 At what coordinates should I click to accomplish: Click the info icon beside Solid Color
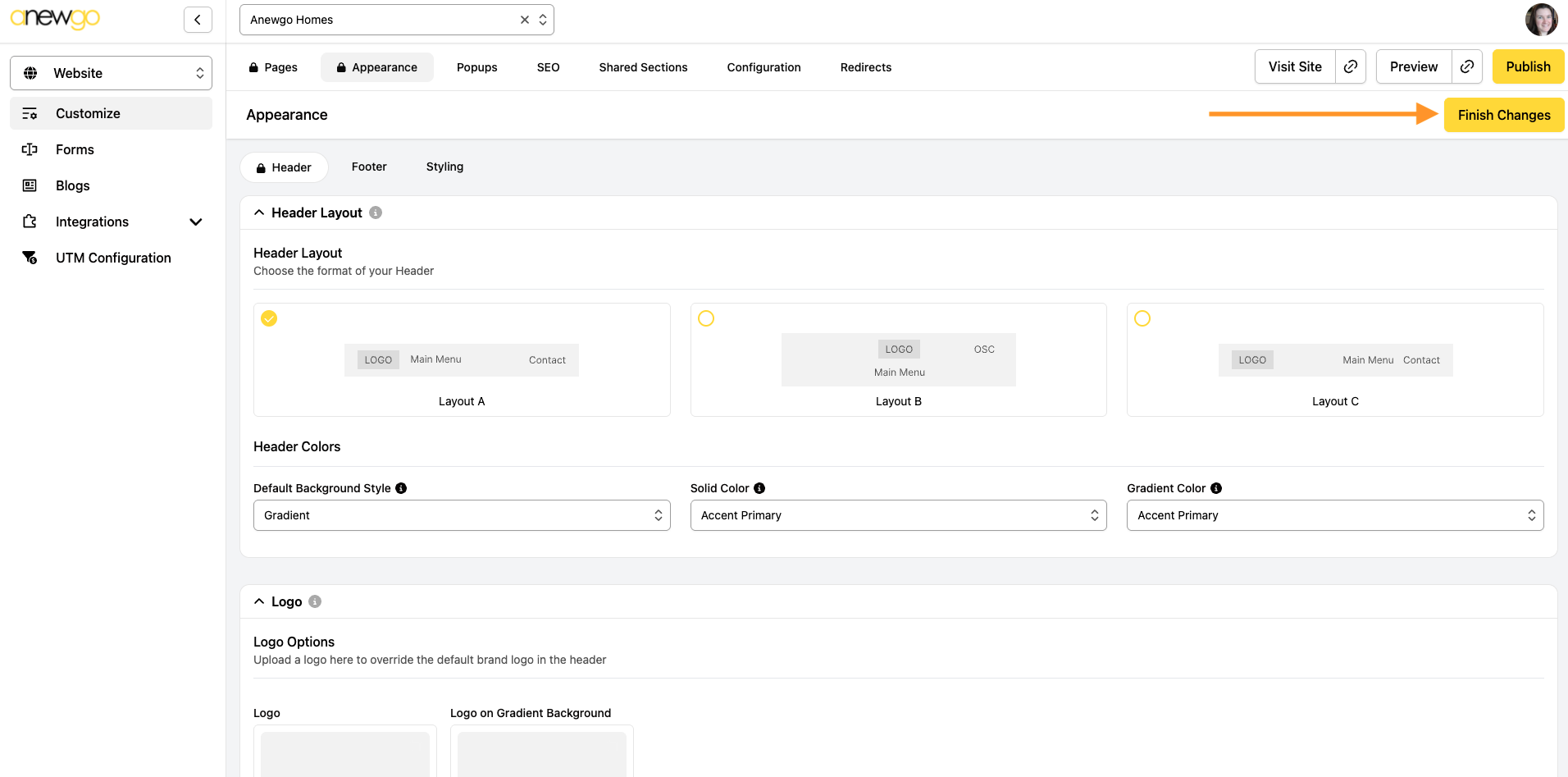759,488
